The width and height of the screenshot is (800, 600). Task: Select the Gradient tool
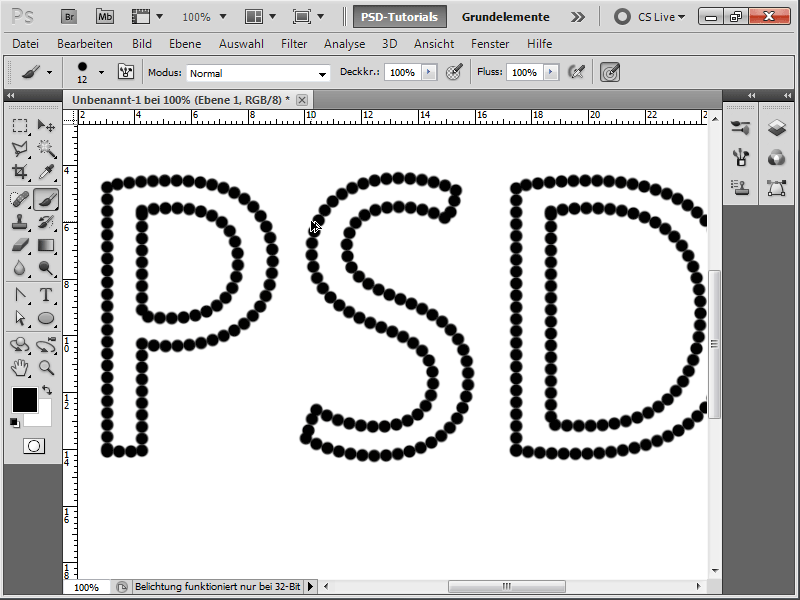pyautogui.click(x=46, y=245)
